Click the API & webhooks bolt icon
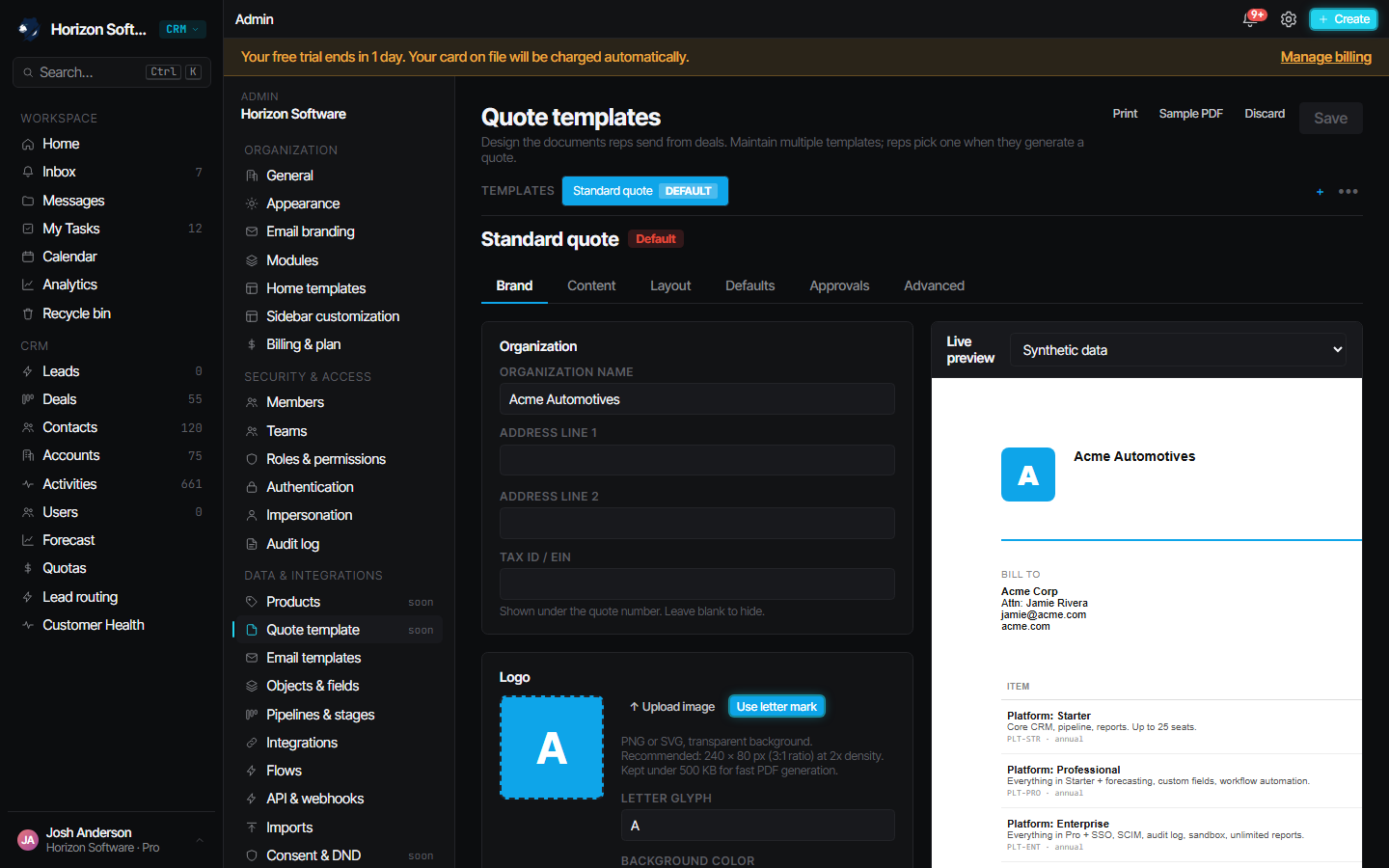 pos(252,799)
